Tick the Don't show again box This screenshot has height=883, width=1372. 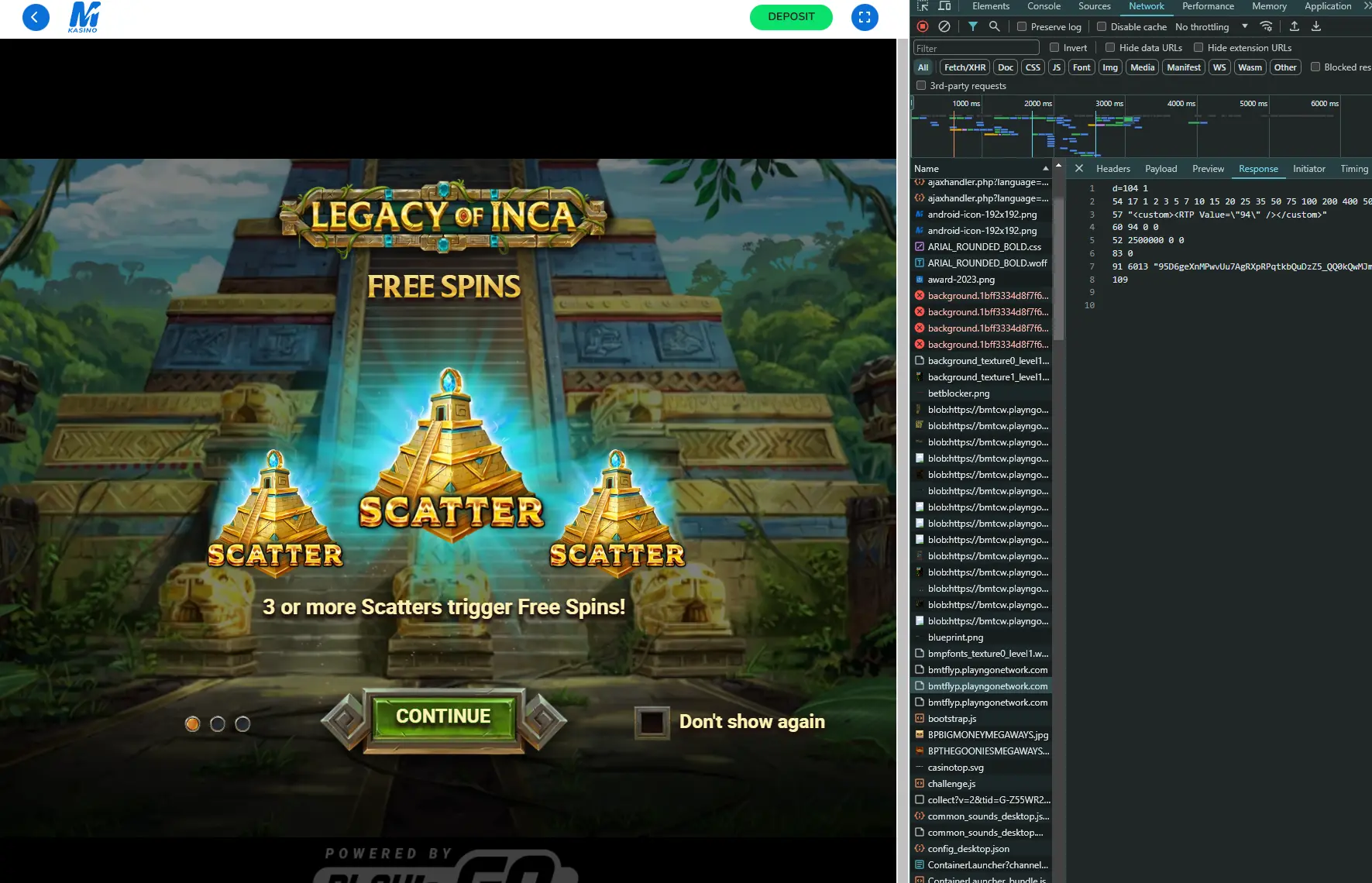tap(652, 723)
